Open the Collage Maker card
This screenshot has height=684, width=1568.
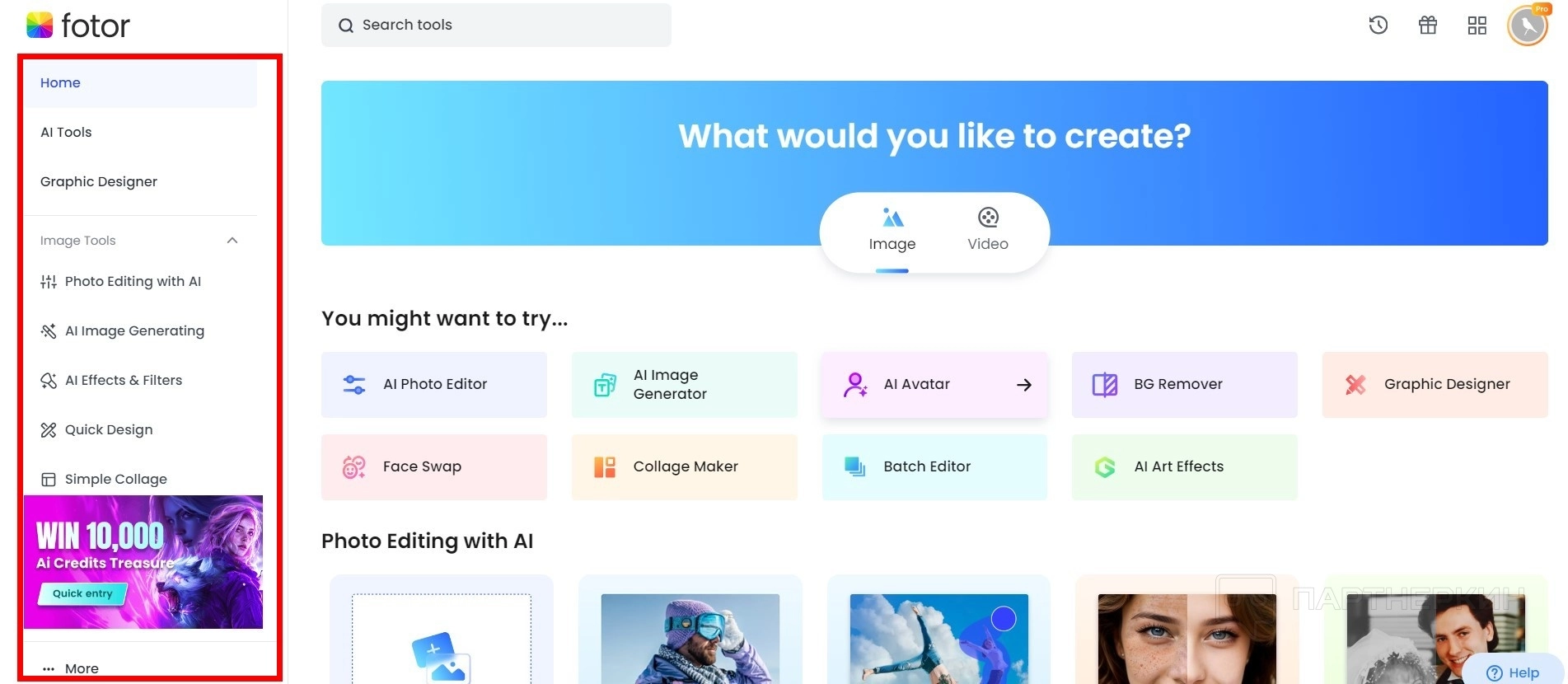coord(685,467)
